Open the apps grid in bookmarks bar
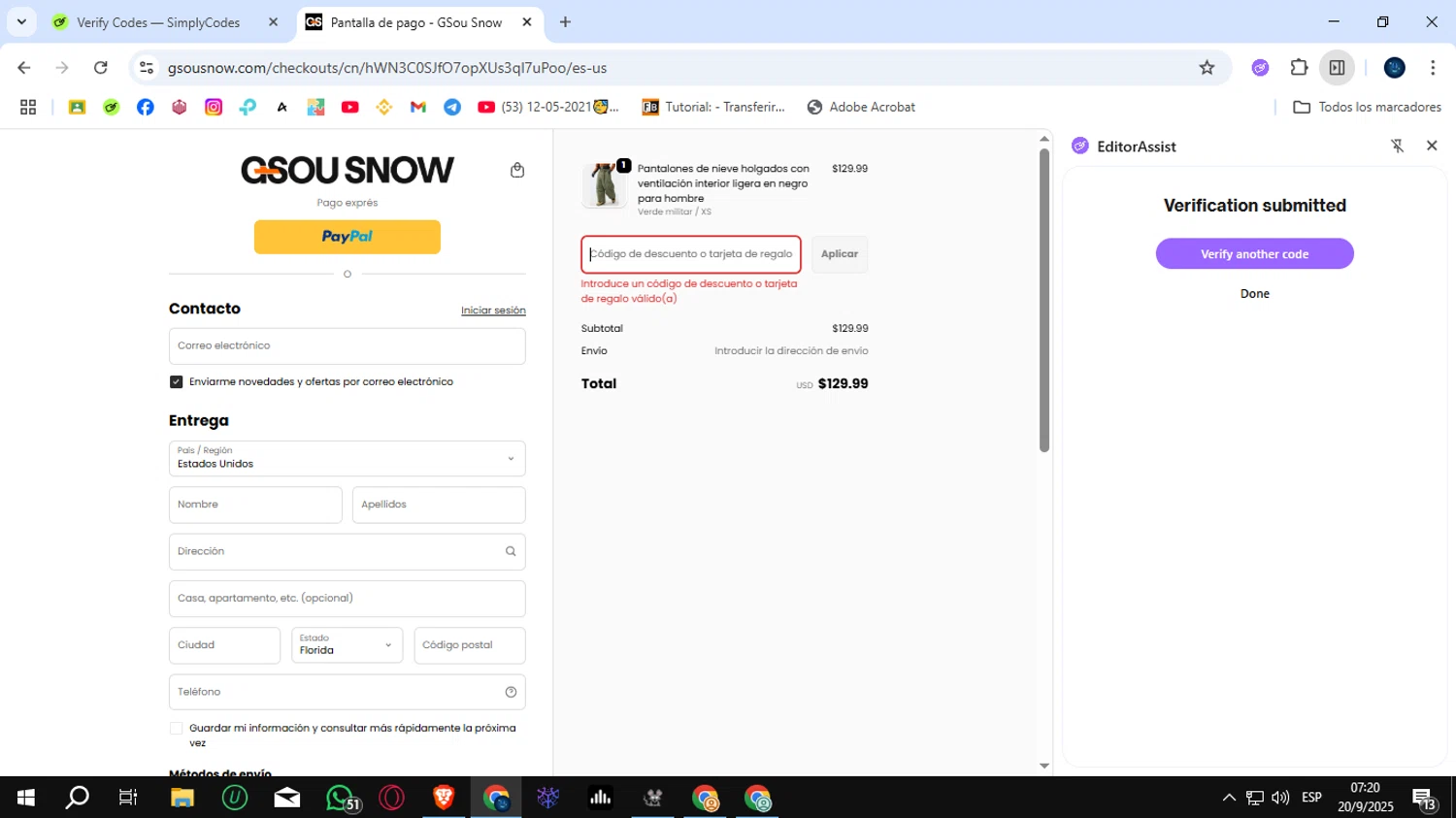The height and width of the screenshot is (818, 1456). 28,107
